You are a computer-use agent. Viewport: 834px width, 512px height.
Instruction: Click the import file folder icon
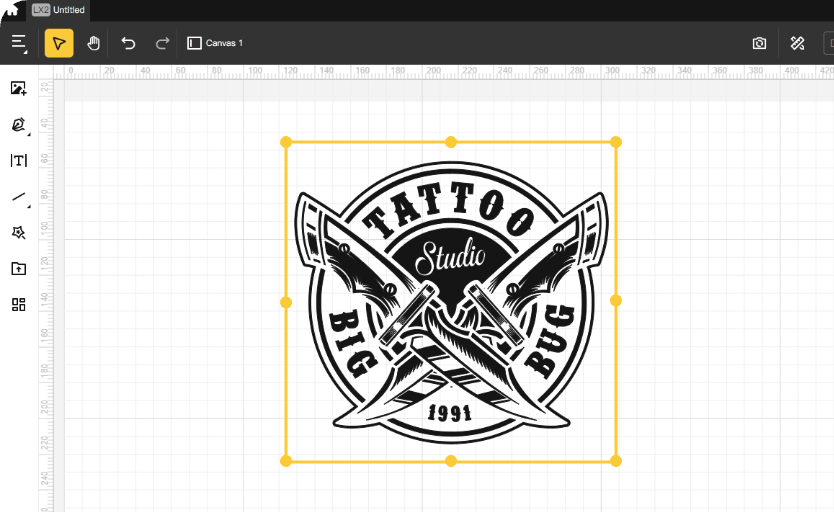[x=18, y=268]
